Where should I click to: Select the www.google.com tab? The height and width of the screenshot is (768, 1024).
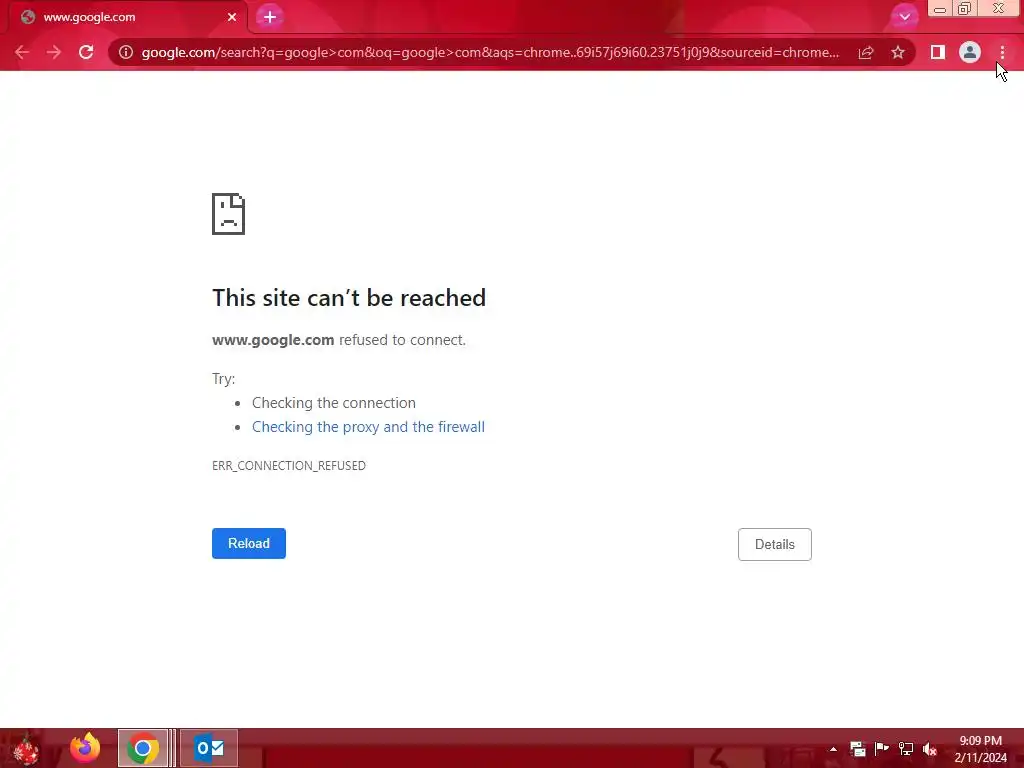point(127,17)
